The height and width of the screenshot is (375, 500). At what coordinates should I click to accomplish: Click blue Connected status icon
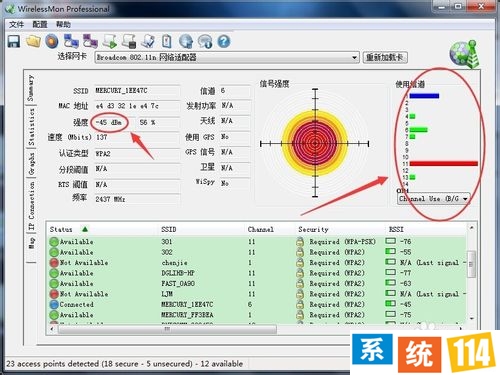tap(54, 304)
